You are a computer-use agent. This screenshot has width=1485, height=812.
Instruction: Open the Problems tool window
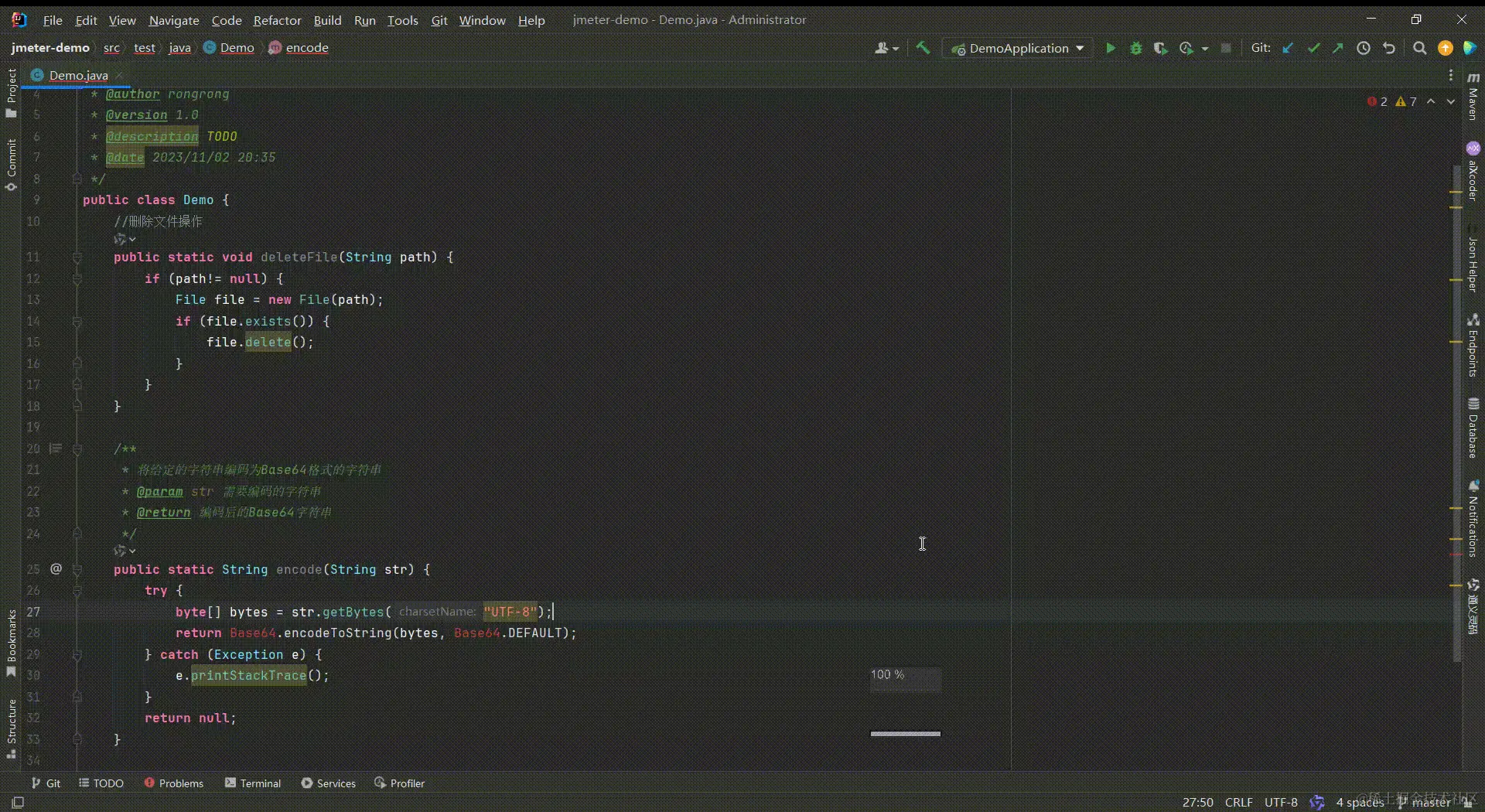pos(174,783)
